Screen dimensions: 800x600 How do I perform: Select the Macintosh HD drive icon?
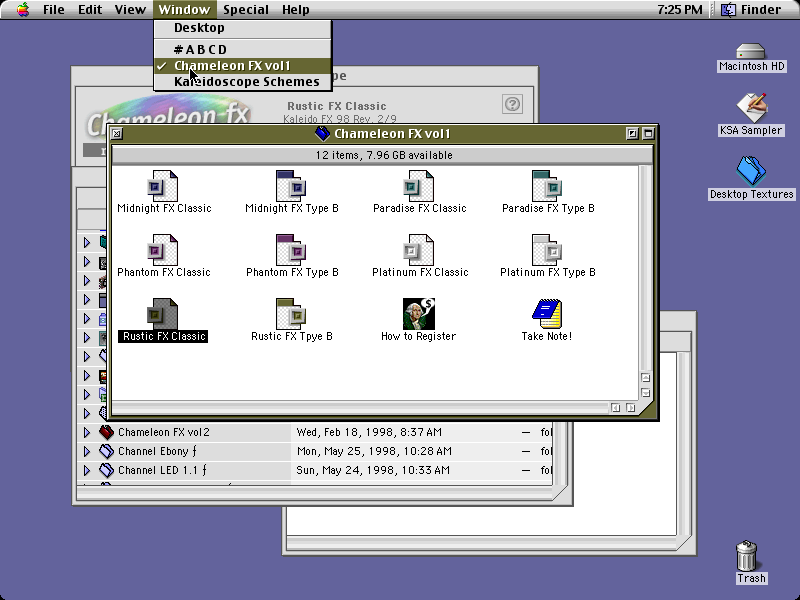[x=751, y=52]
